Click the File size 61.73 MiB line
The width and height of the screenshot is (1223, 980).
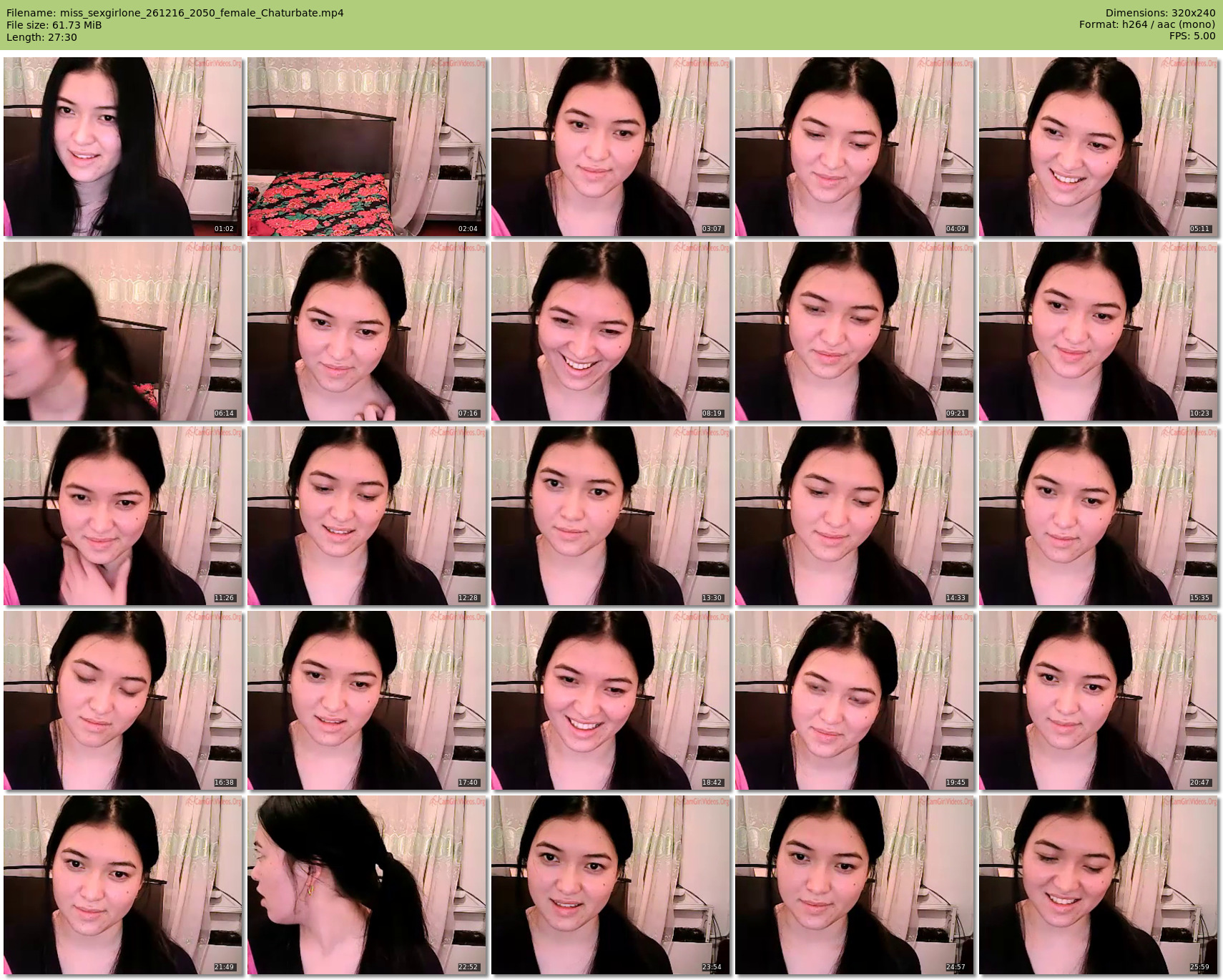coord(54,25)
